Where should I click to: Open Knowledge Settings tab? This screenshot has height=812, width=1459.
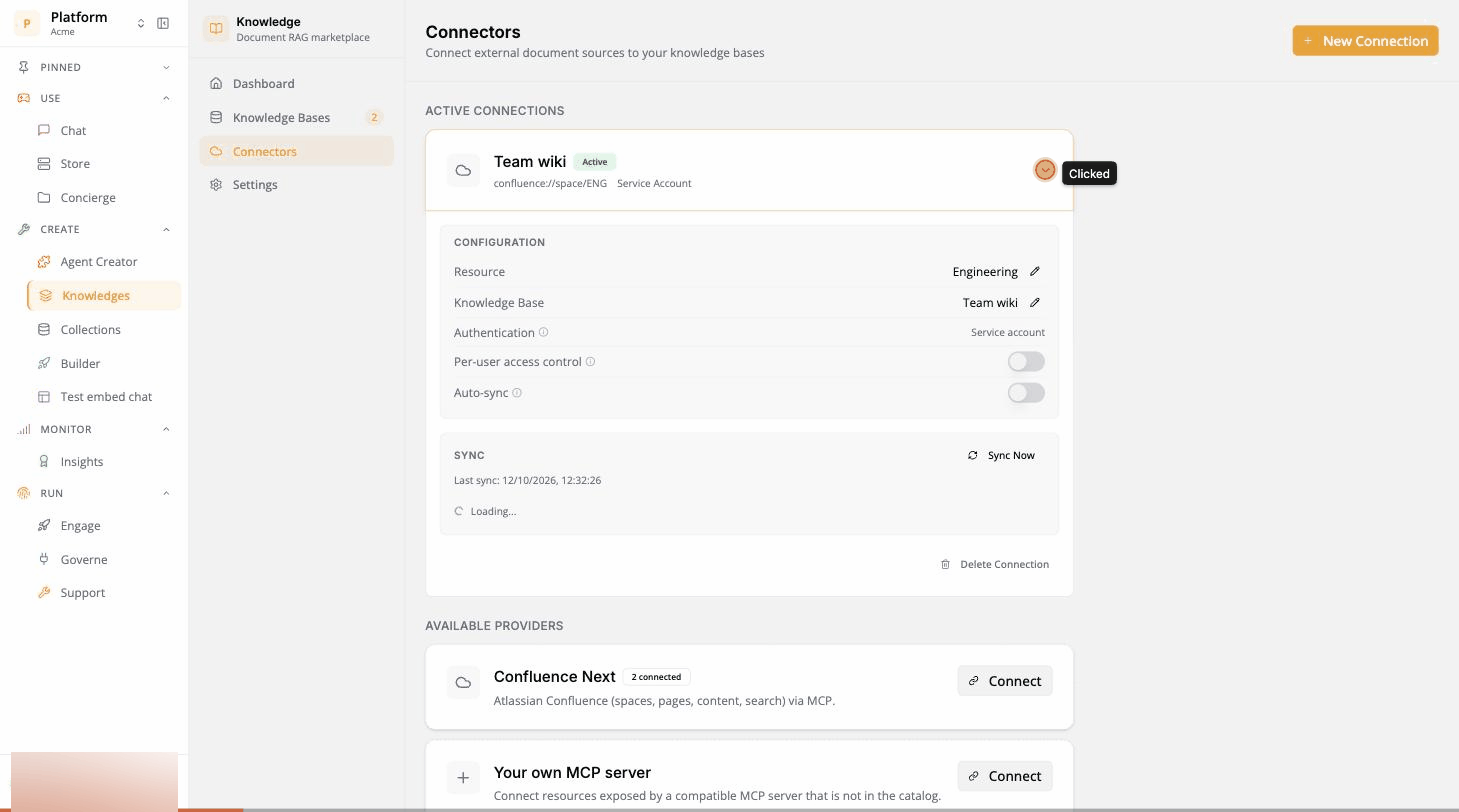click(x=296, y=184)
